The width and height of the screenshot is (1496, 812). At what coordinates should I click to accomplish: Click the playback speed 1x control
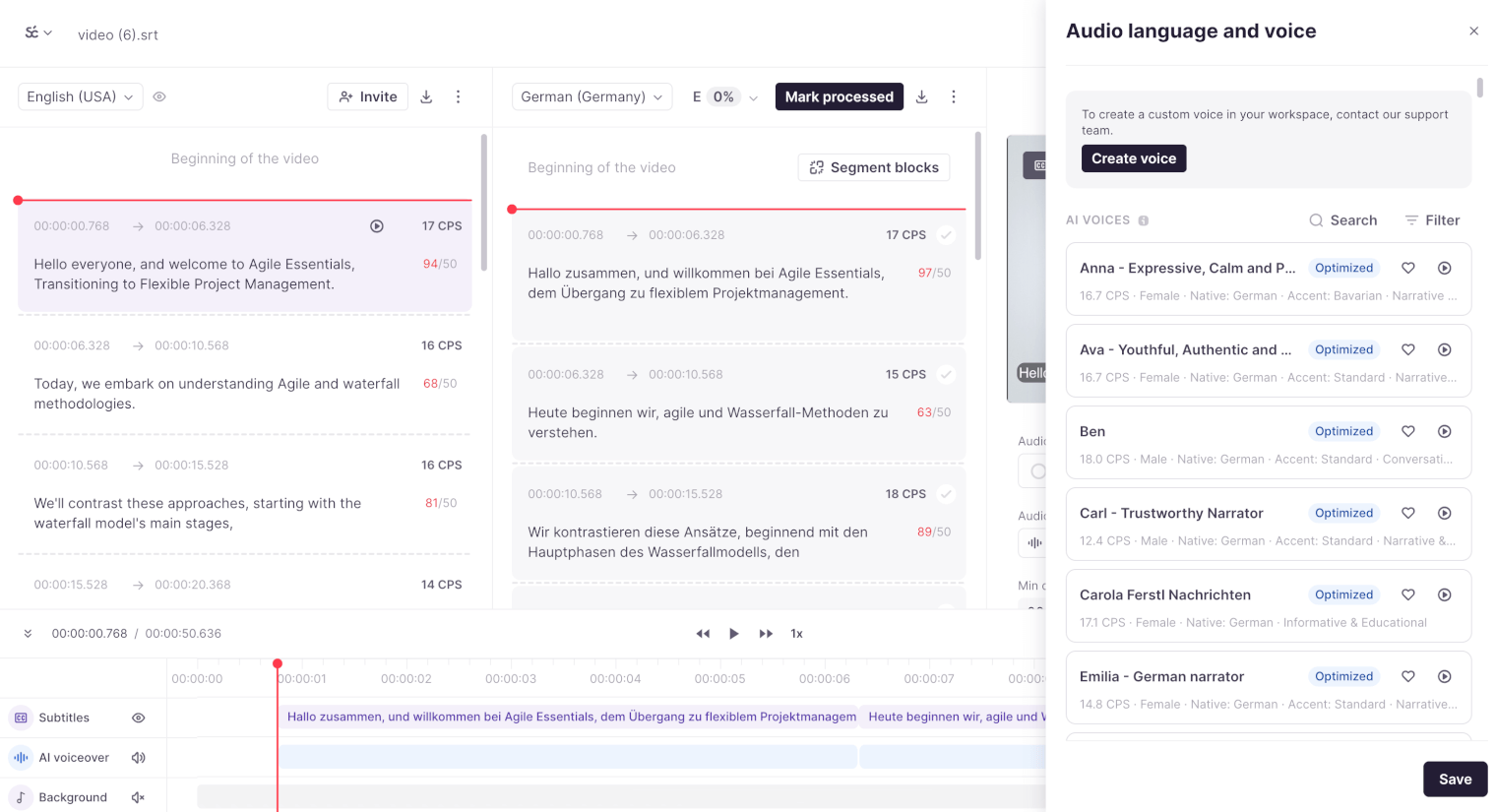coord(796,633)
